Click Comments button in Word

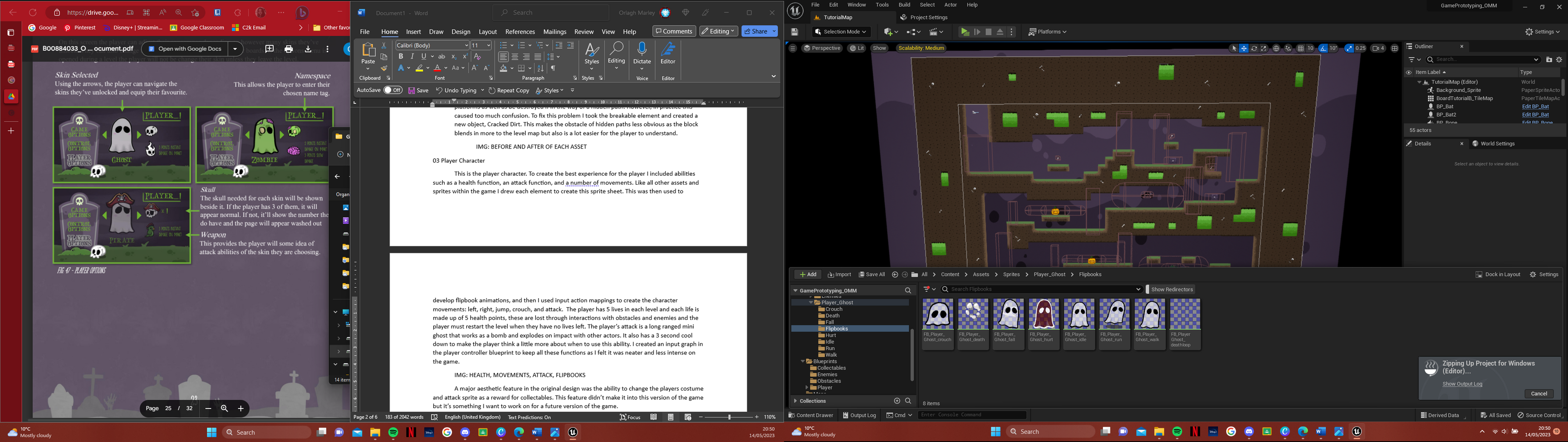click(675, 31)
